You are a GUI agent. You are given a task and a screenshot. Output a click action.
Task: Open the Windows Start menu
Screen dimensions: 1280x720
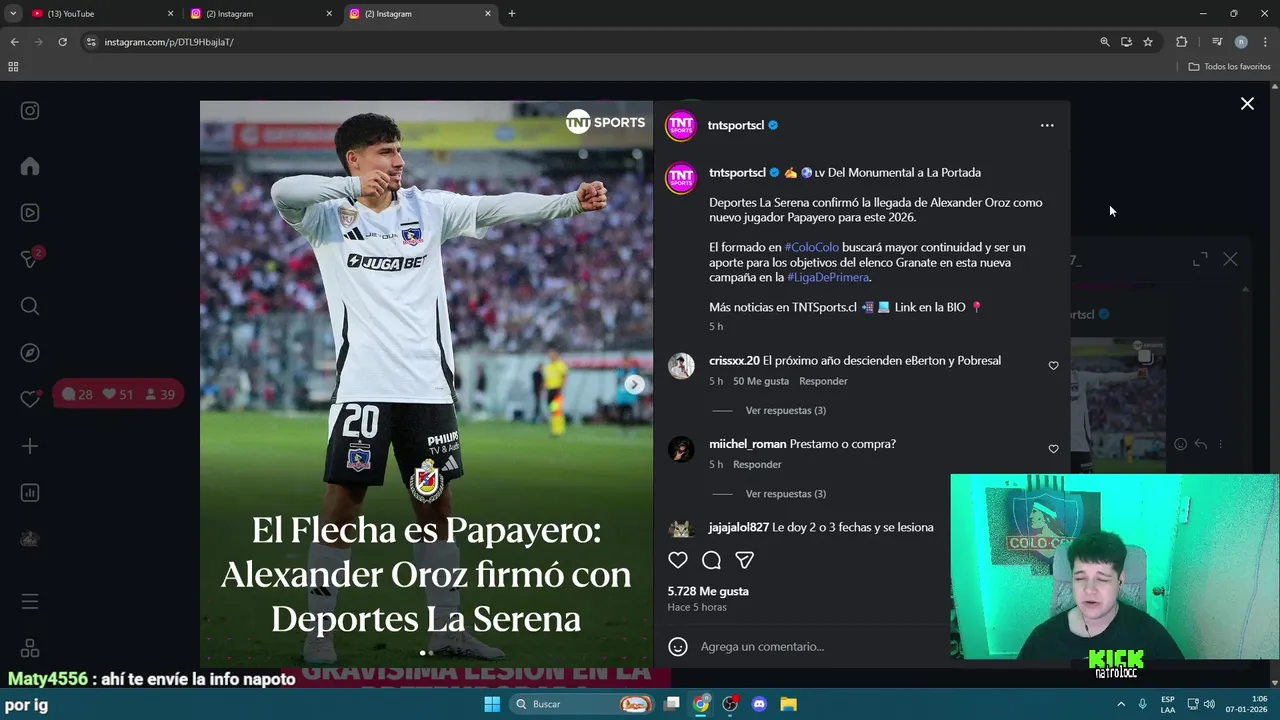(x=492, y=704)
